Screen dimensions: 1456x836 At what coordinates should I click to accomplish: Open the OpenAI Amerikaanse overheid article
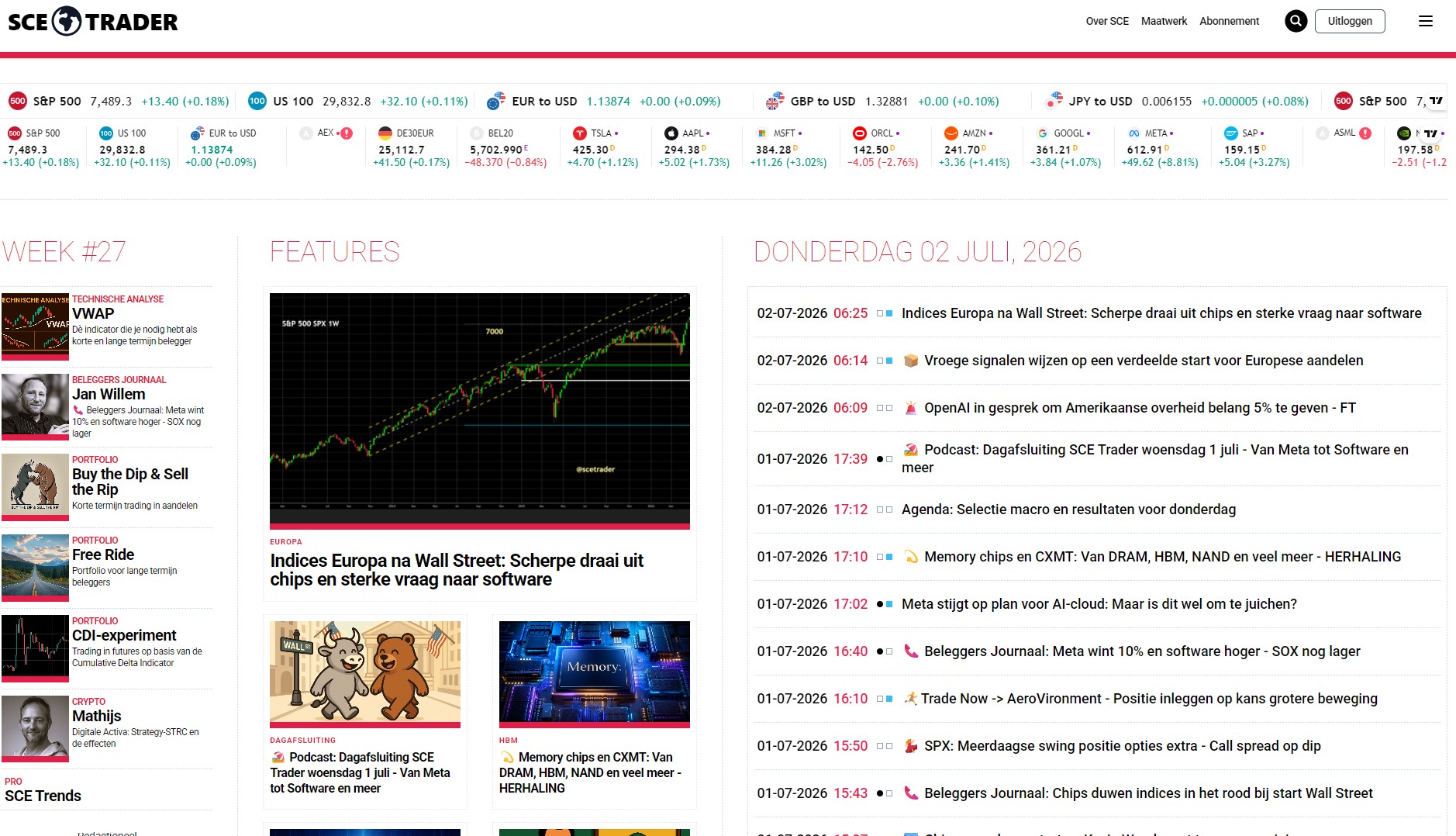pyautogui.click(x=1140, y=408)
